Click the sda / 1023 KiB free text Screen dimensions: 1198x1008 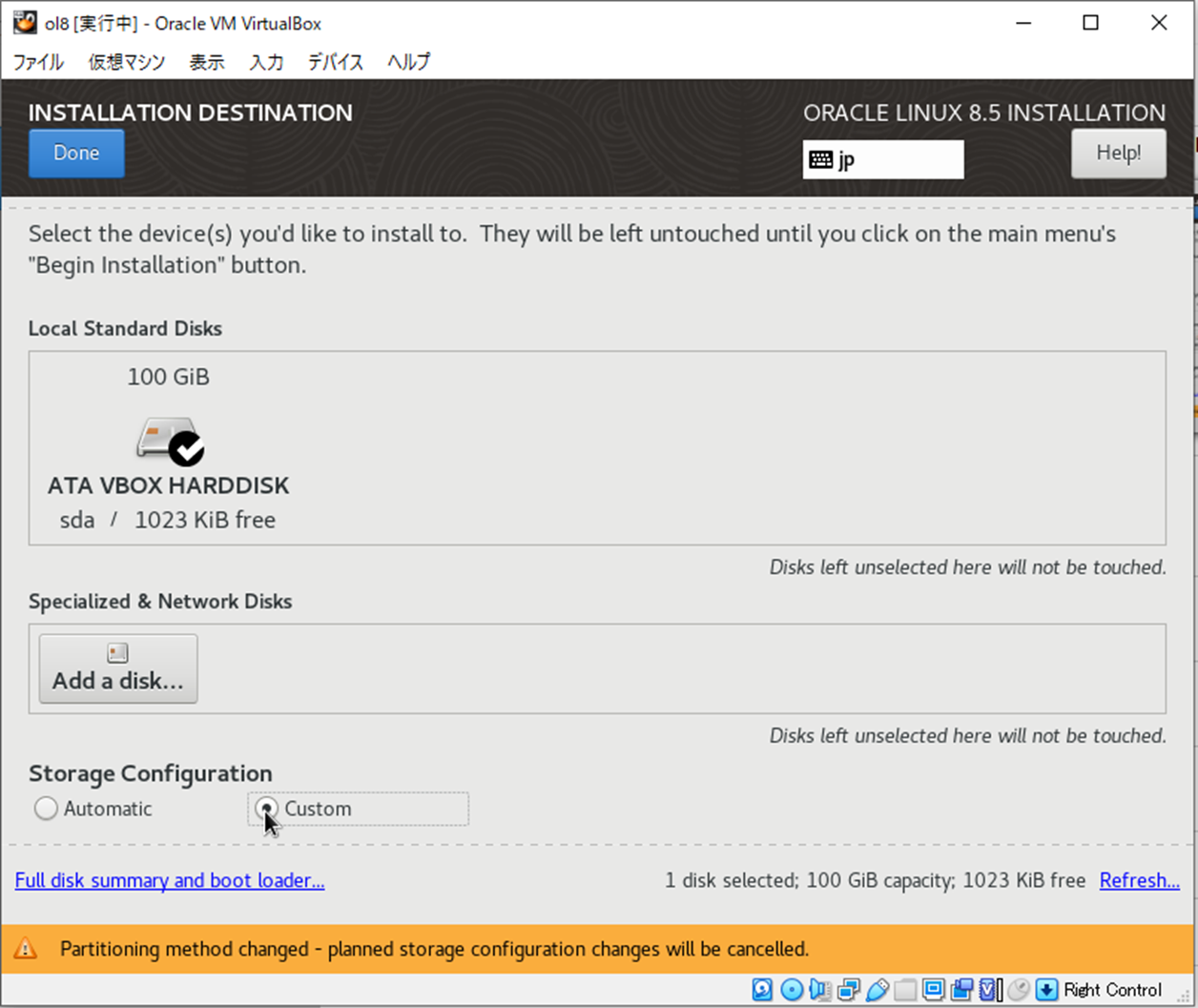[168, 520]
